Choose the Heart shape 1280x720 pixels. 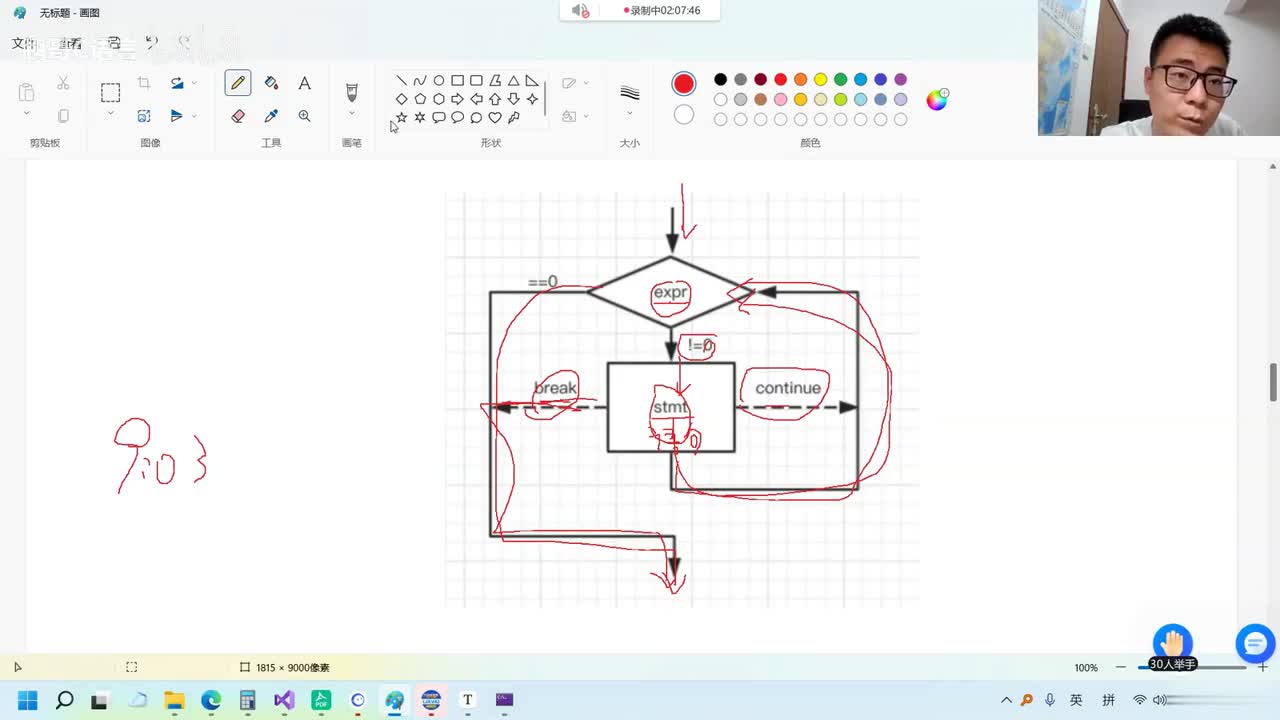click(x=495, y=117)
